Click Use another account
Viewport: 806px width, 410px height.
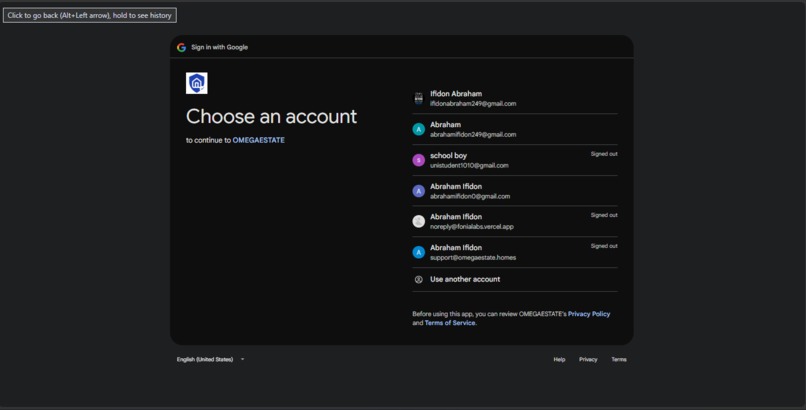tap(515, 279)
